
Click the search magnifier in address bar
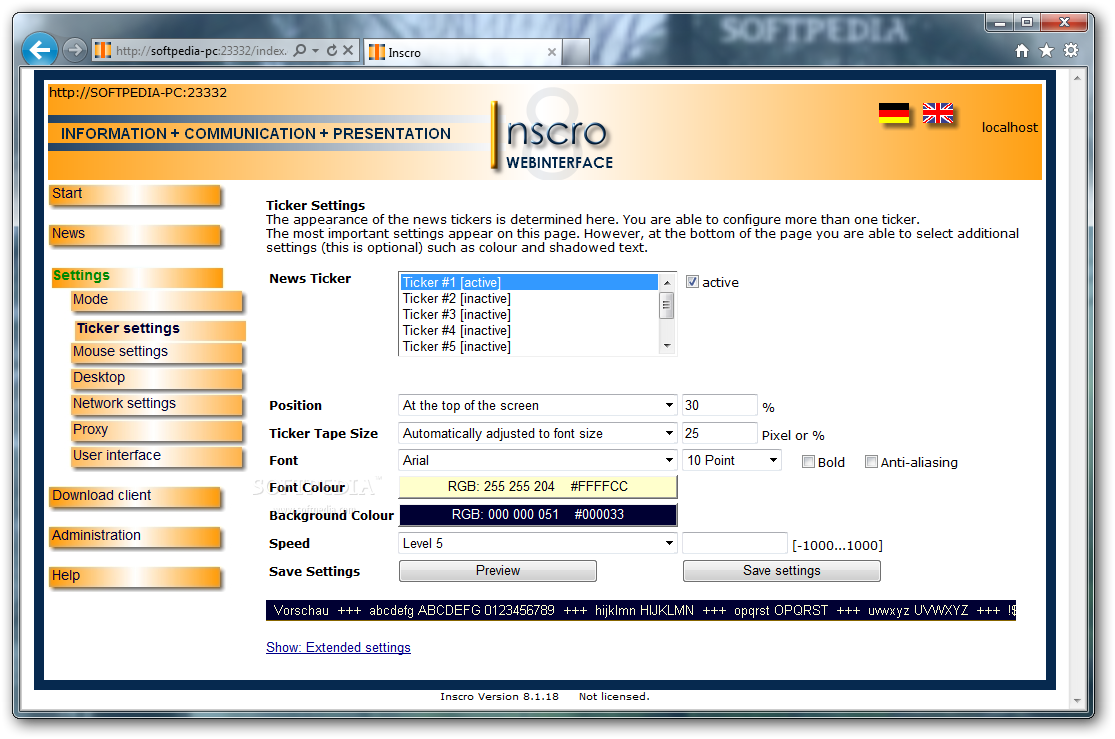[x=300, y=50]
